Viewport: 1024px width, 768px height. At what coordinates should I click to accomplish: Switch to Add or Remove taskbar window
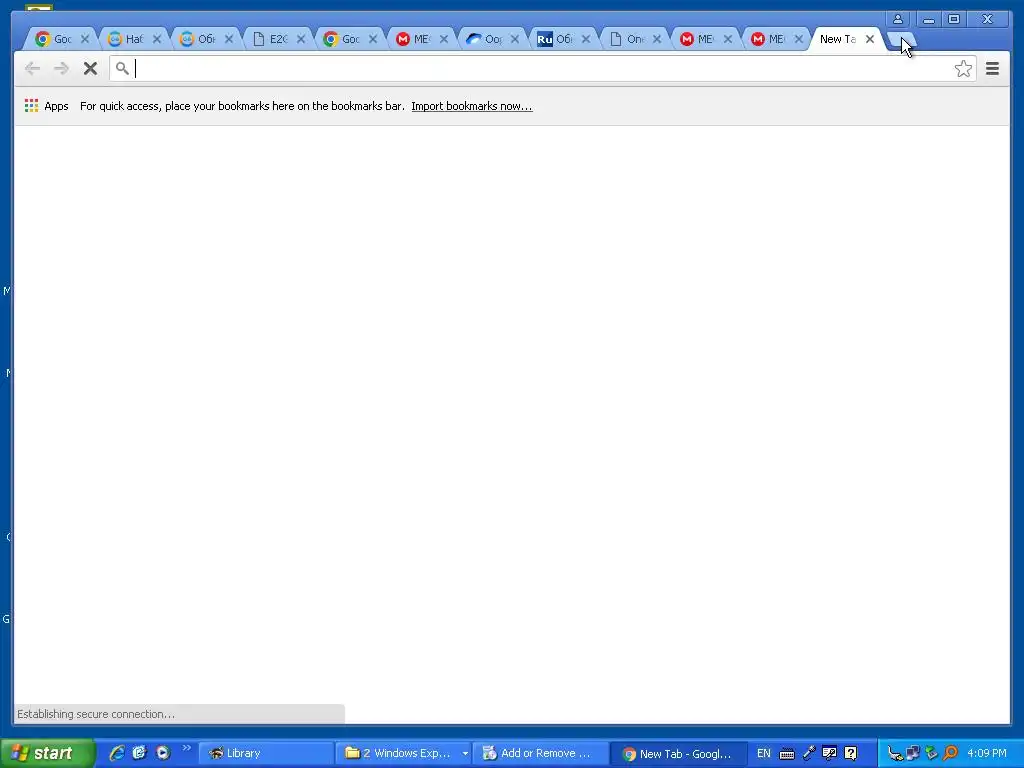click(x=539, y=753)
